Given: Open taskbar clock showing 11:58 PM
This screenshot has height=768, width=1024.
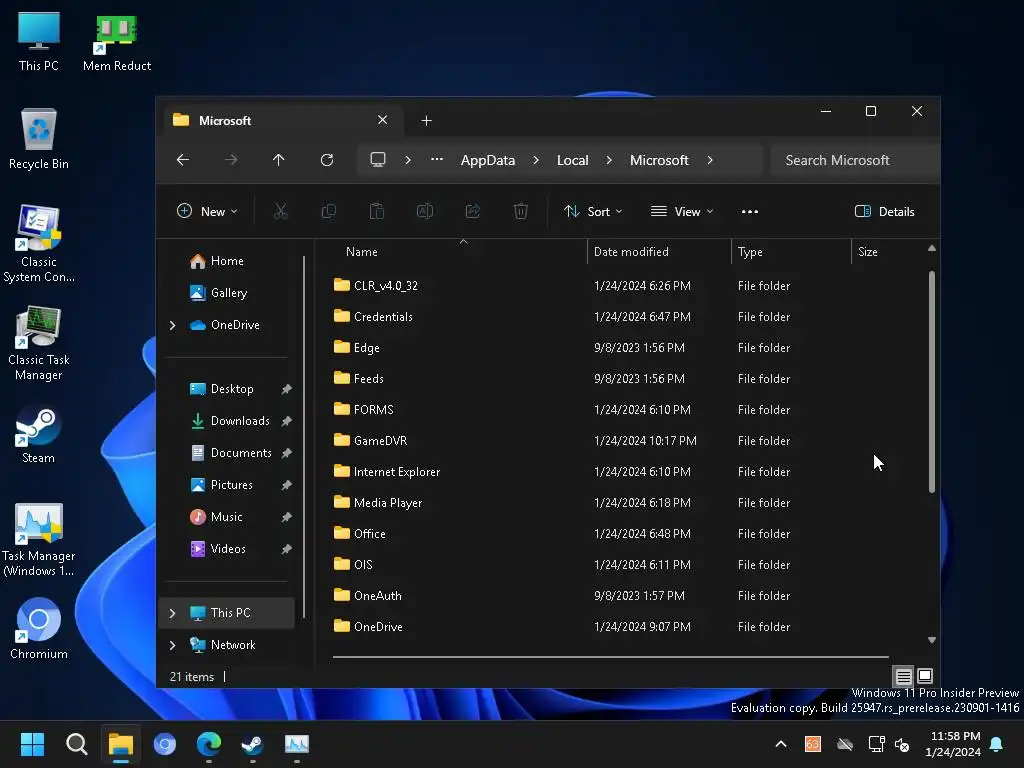Looking at the screenshot, I should 954,744.
